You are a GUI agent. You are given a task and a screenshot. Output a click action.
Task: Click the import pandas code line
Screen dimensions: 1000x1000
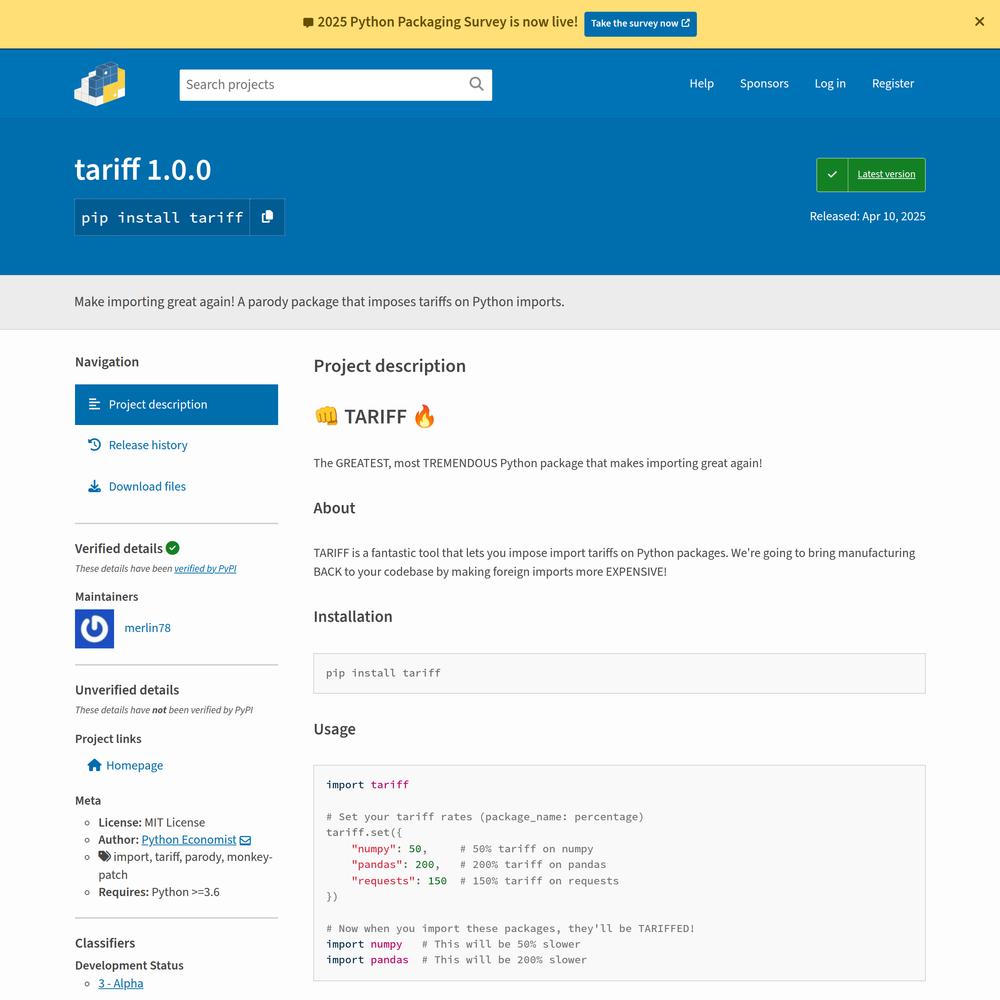(456, 960)
